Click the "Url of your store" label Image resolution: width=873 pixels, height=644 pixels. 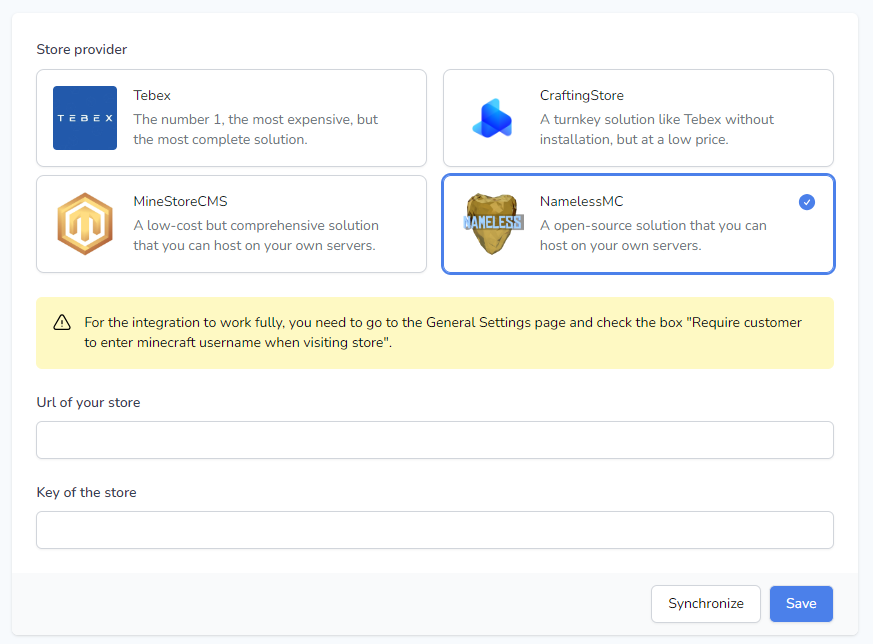89,402
